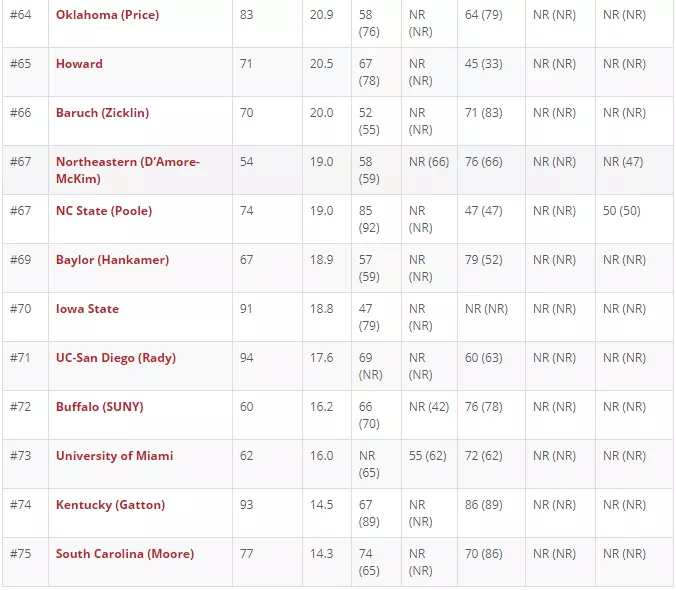
Task: Click the 17.6 score in UC-San Diego's row
Action: [x=321, y=358]
